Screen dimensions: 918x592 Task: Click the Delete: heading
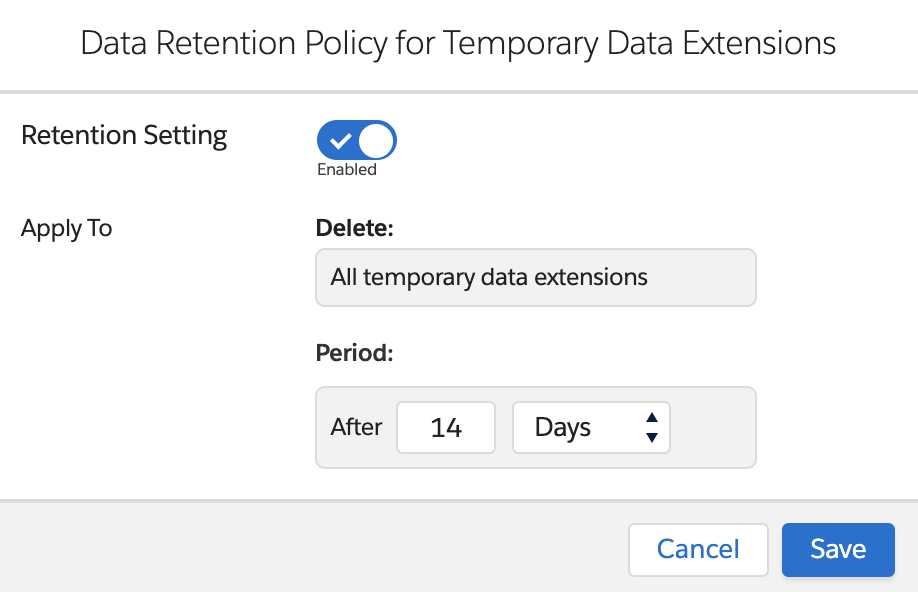pos(355,228)
